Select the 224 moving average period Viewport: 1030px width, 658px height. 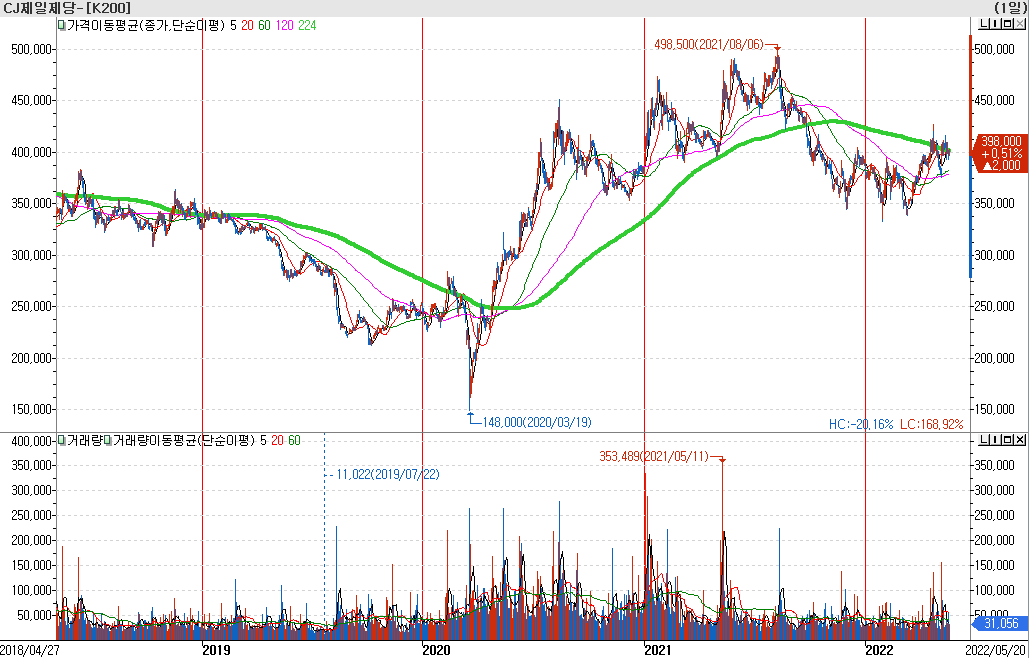[307, 26]
